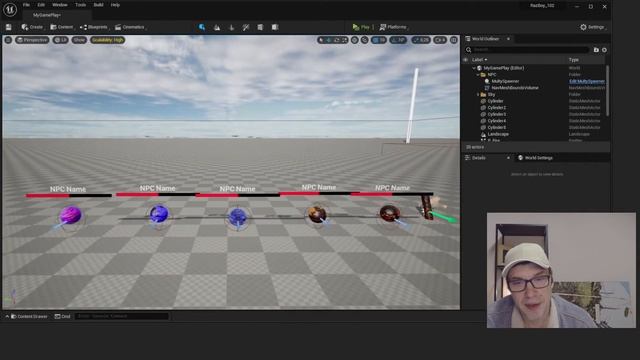Viewport: 640px width, 360px height.
Task: Toggle world/local coordinate system icon
Action: 355,40
